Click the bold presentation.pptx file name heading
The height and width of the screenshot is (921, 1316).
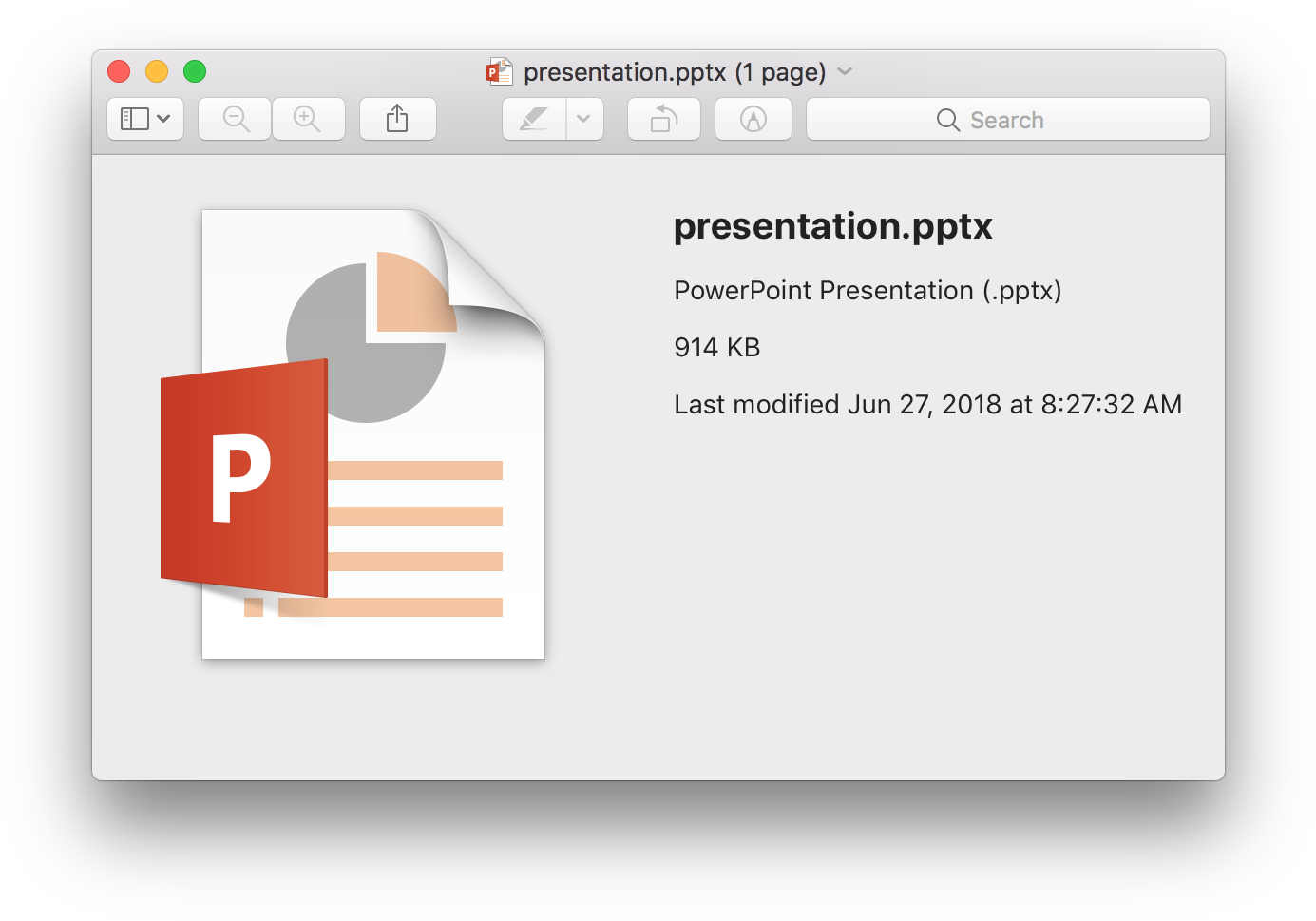(833, 226)
